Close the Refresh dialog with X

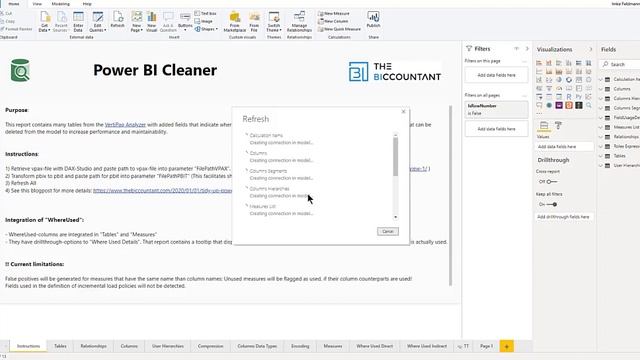tap(403, 111)
